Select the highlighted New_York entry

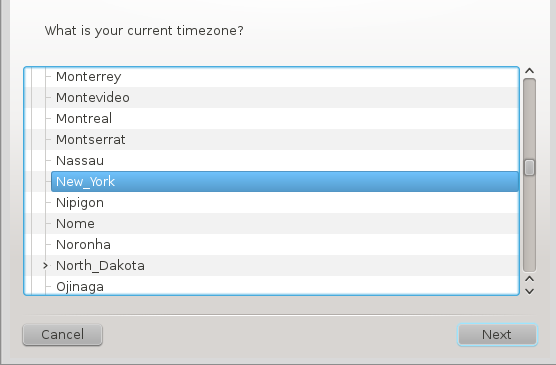tap(285, 182)
